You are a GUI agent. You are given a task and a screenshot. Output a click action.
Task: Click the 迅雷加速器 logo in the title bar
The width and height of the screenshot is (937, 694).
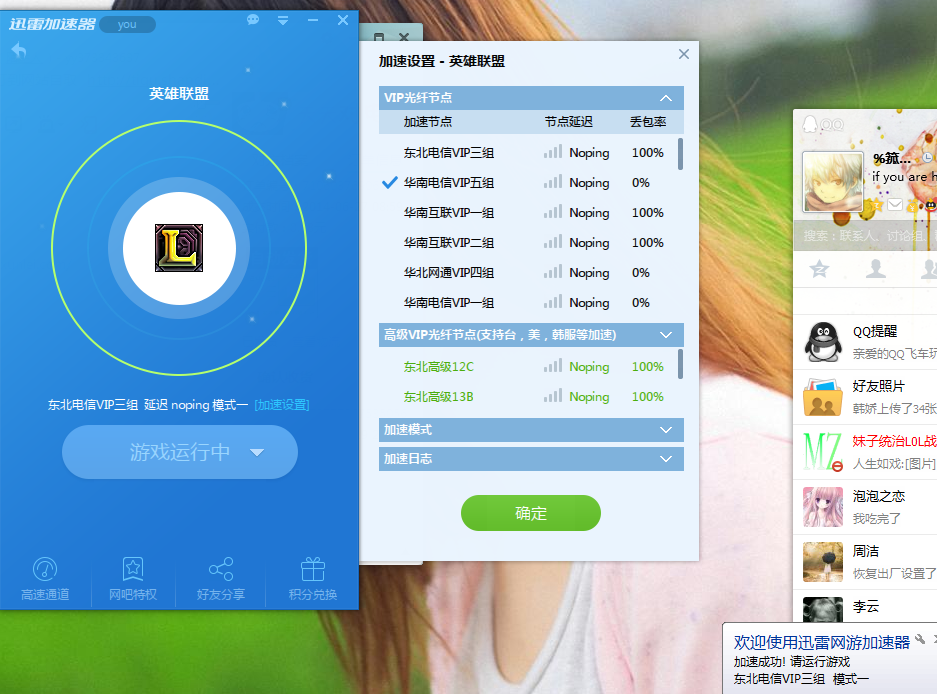[52, 24]
